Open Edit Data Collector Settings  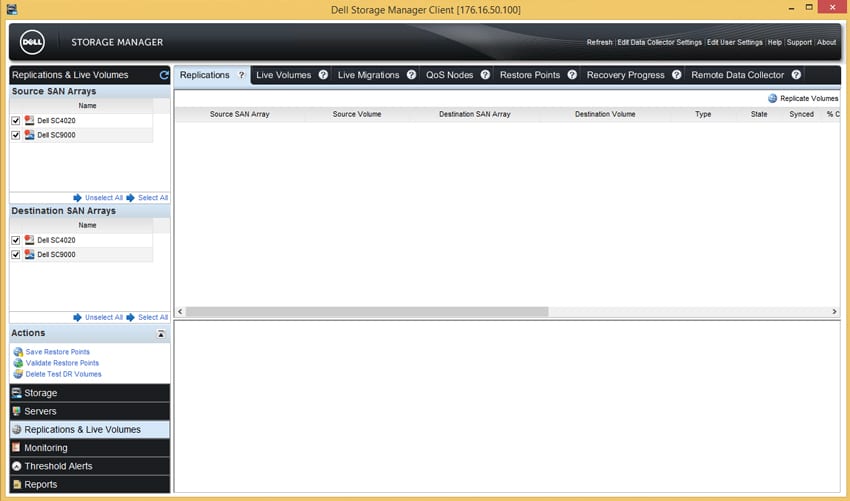pyautogui.click(x=660, y=42)
